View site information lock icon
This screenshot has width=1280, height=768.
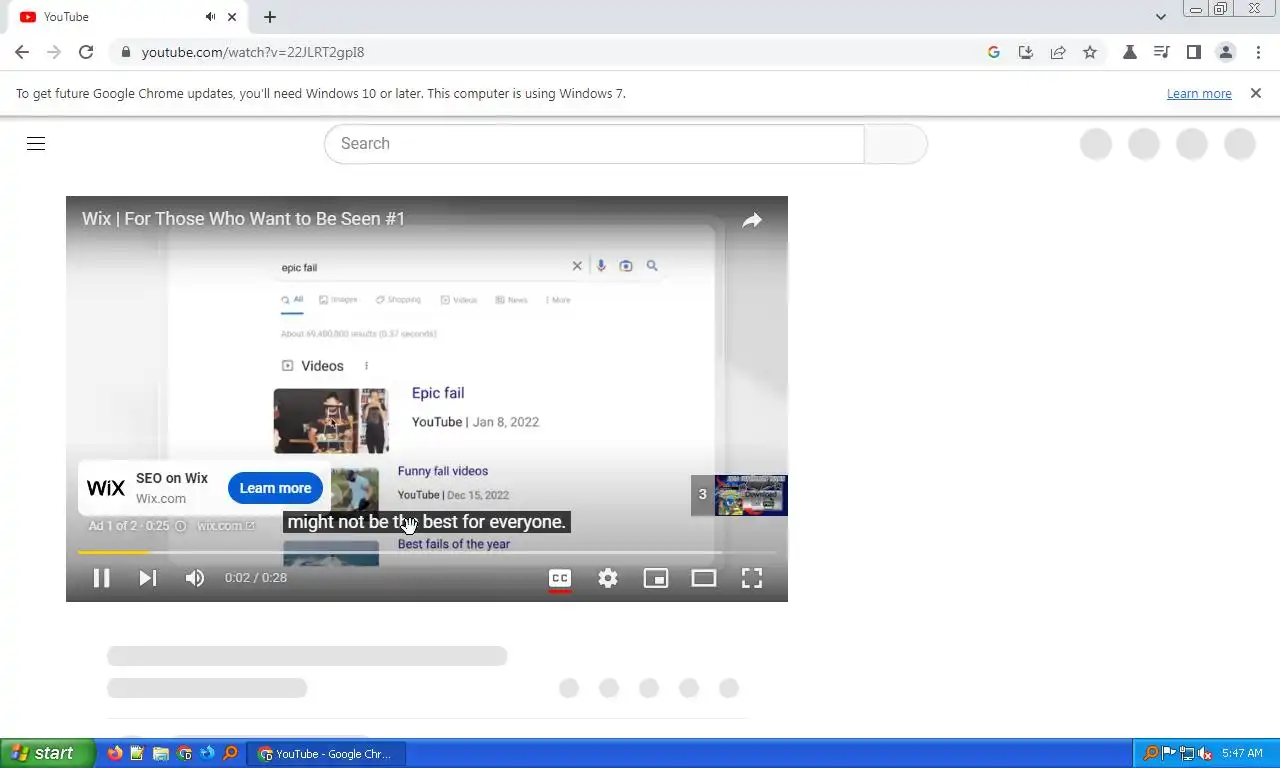125,52
